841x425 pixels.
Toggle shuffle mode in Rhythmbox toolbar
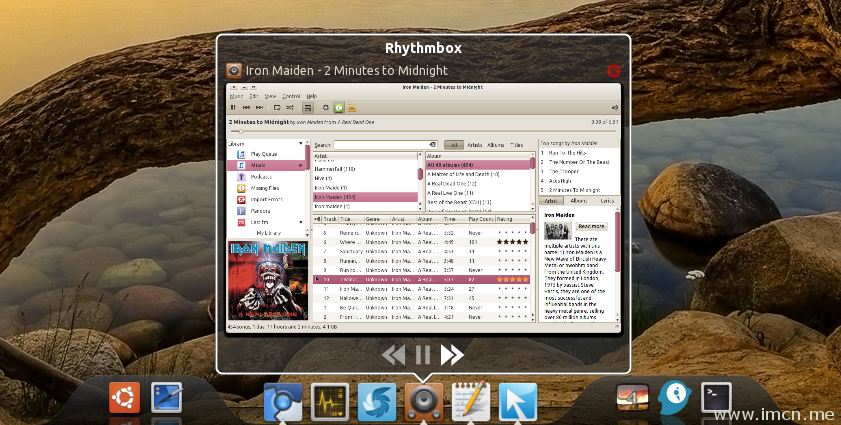290,108
